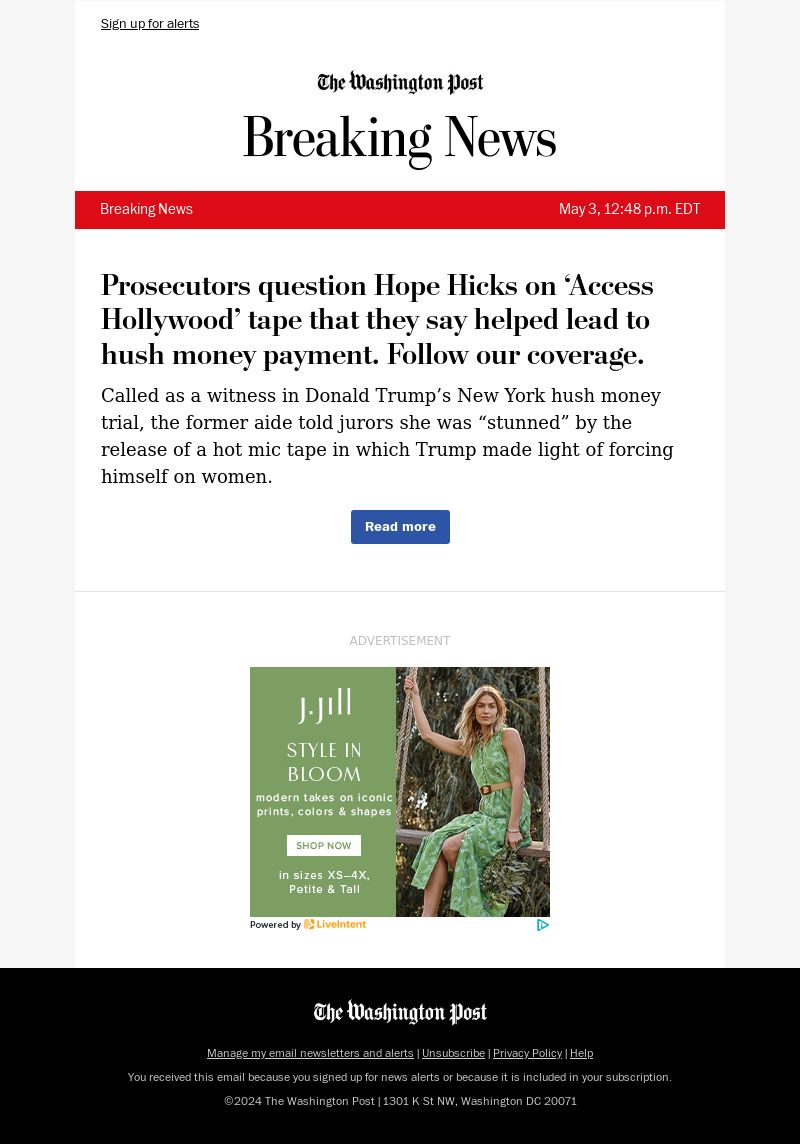Open the Washington Post logo in the header
Screen dimensions: 800x1146
click(400, 83)
